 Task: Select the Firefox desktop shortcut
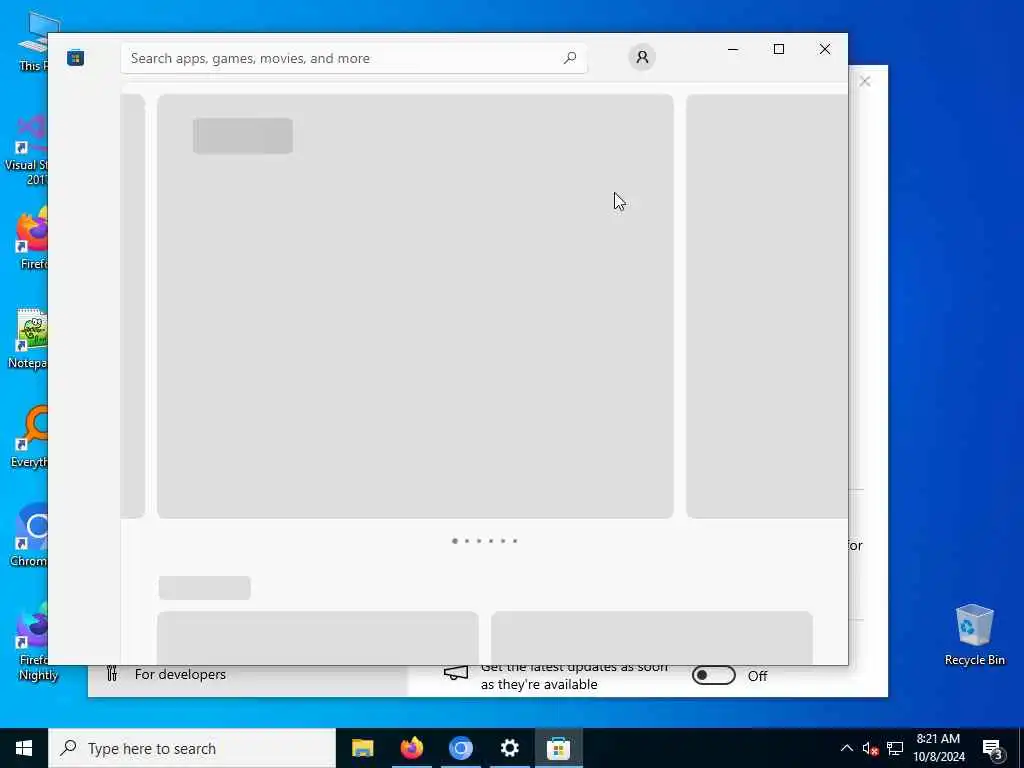(x=33, y=238)
